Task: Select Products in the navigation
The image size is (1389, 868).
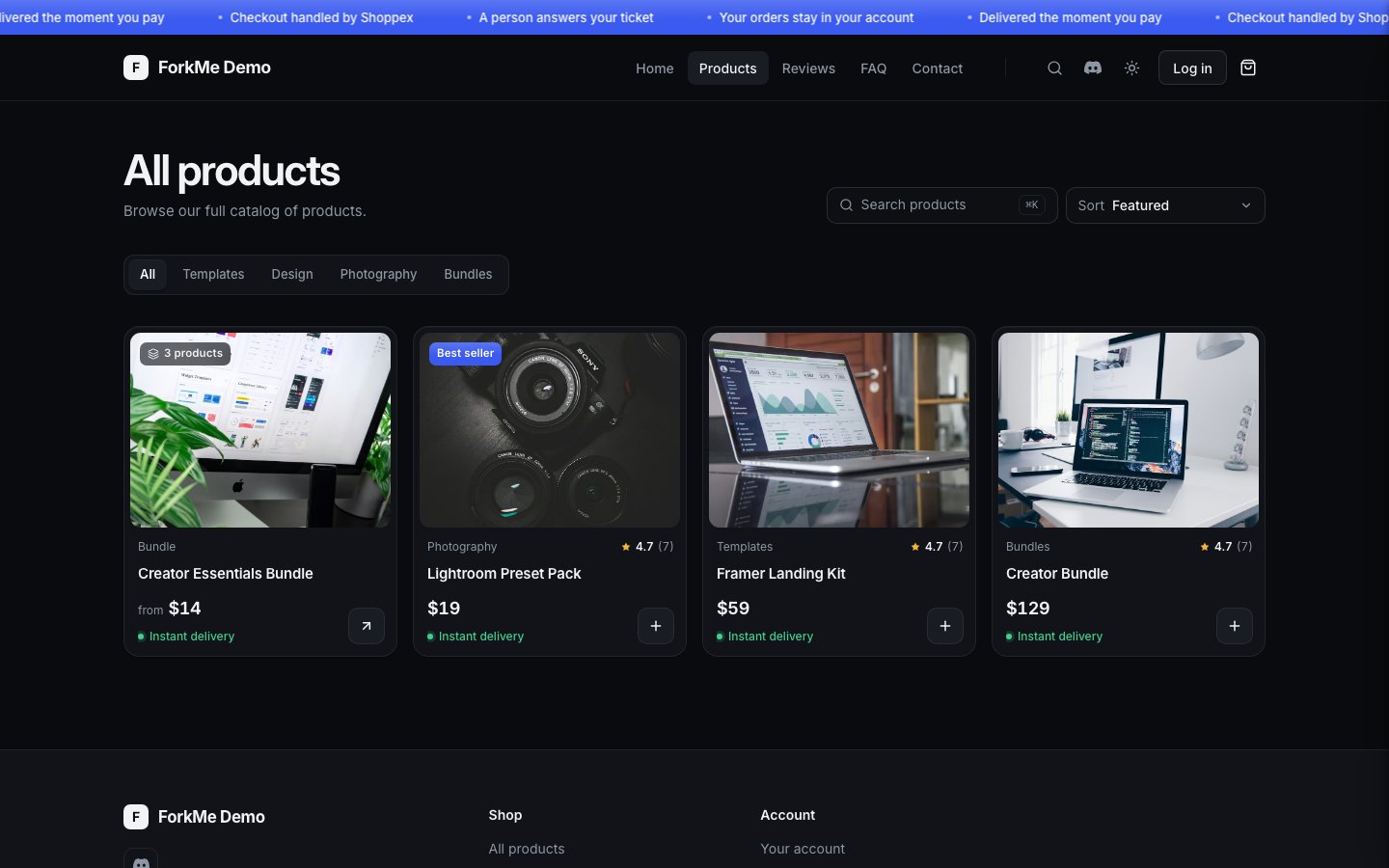Action: click(728, 68)
